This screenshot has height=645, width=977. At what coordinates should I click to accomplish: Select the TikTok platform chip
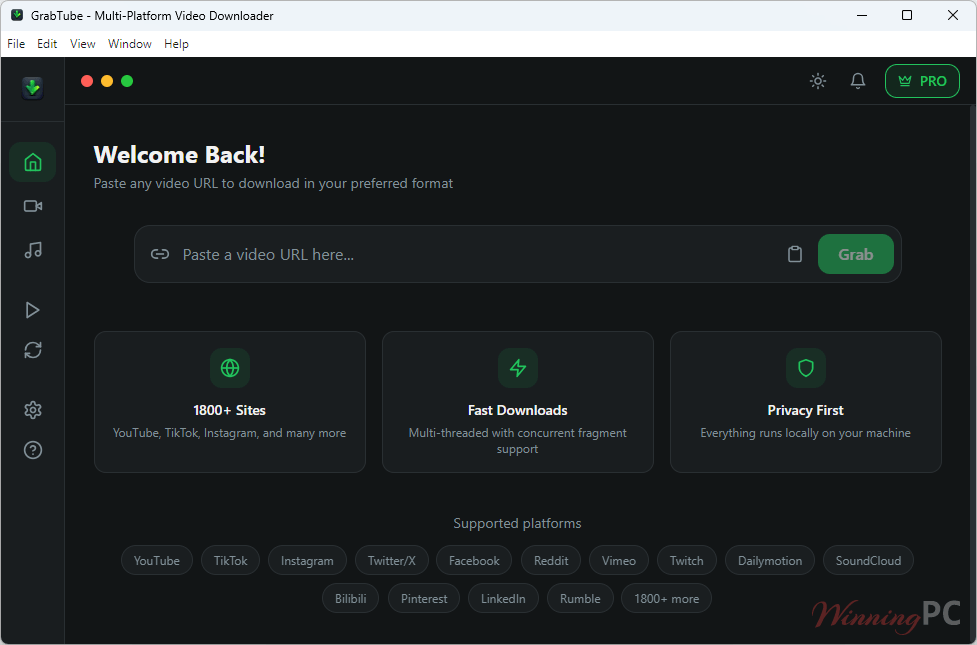coord(231,560)
